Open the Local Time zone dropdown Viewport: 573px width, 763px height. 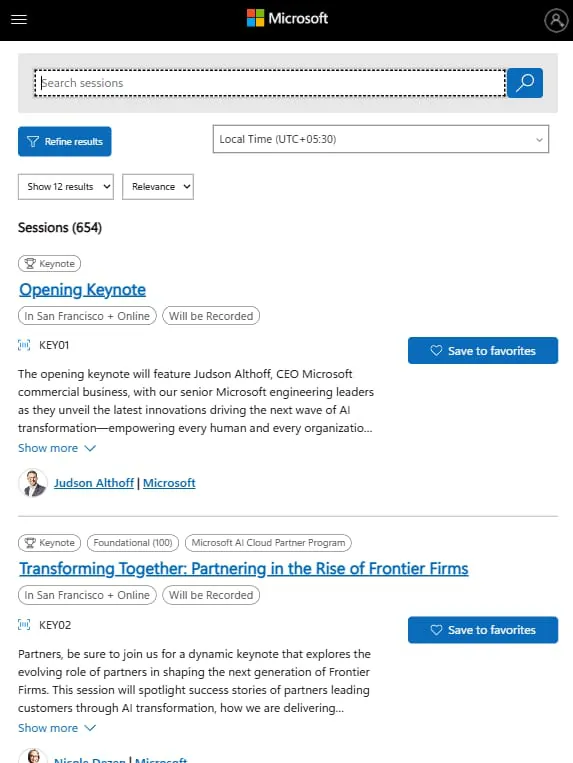pos(381,139)
